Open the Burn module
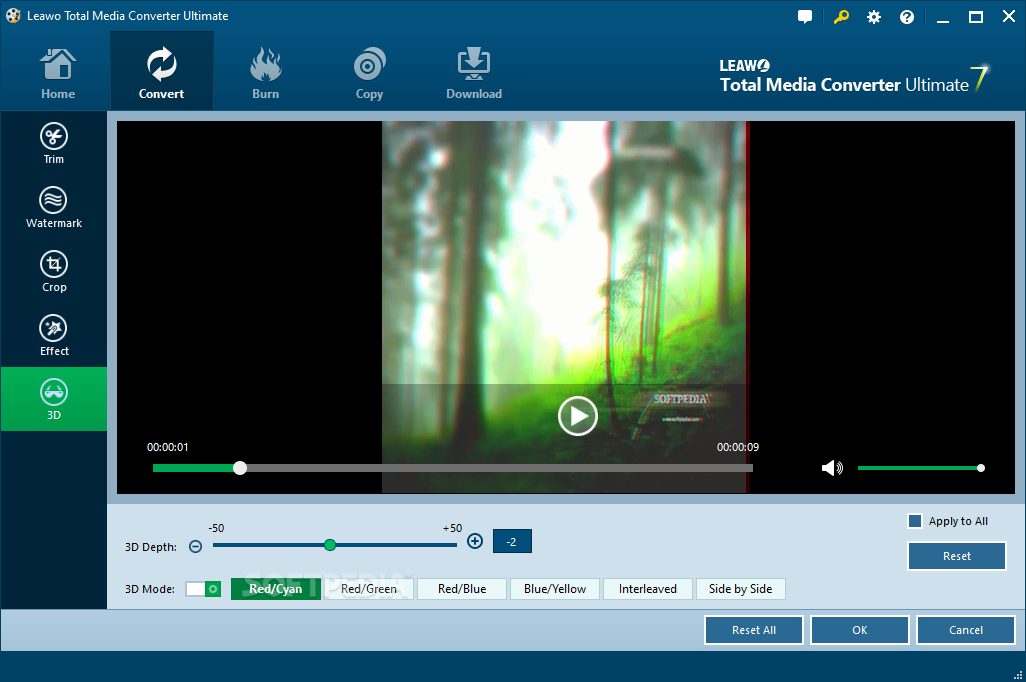This screenshot has width=1026, height=682. (x=266, y=73)
